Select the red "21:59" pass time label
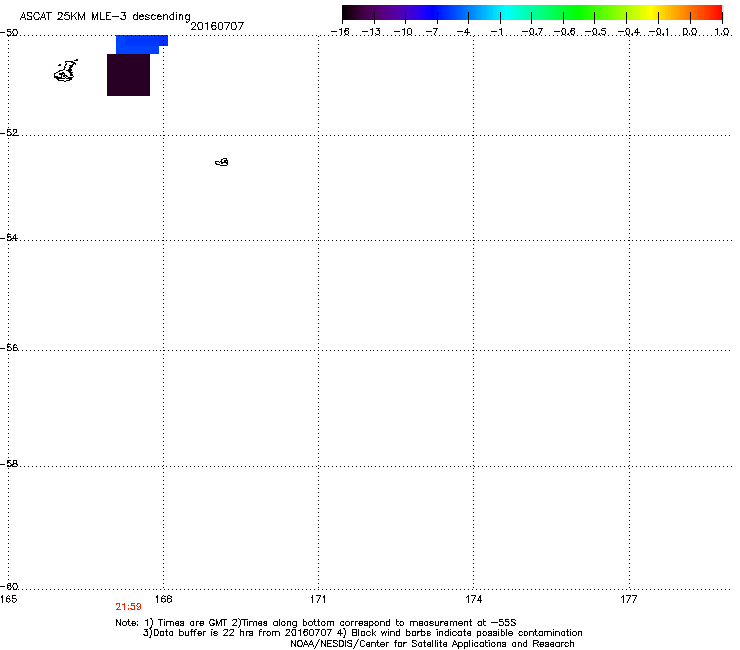 coord(128,607)
